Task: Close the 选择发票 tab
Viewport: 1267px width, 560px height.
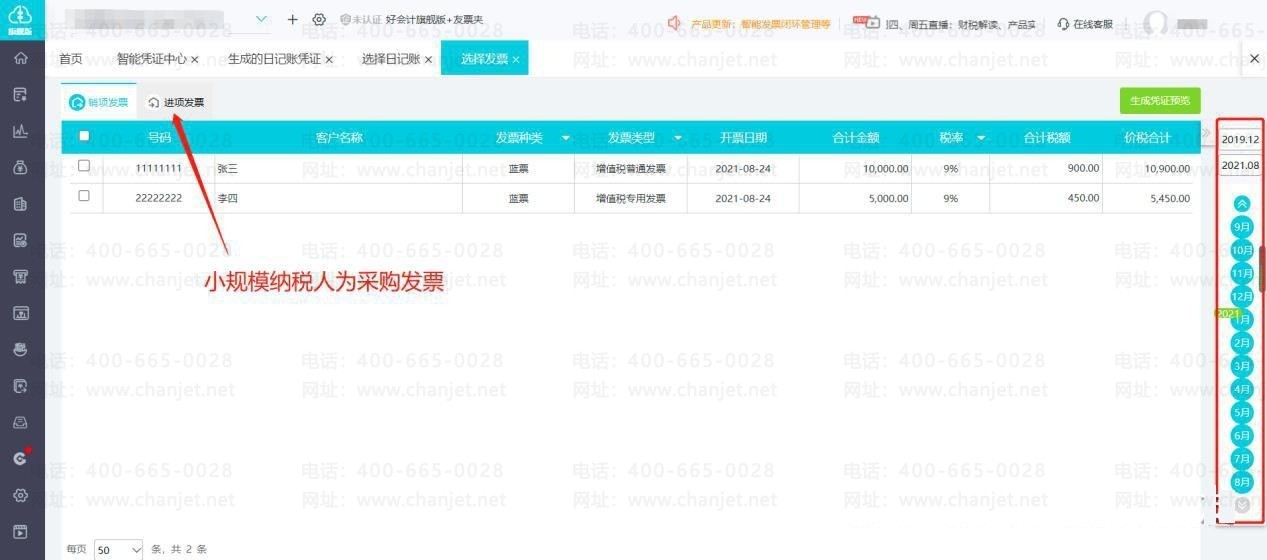Action: click(516, 60)
